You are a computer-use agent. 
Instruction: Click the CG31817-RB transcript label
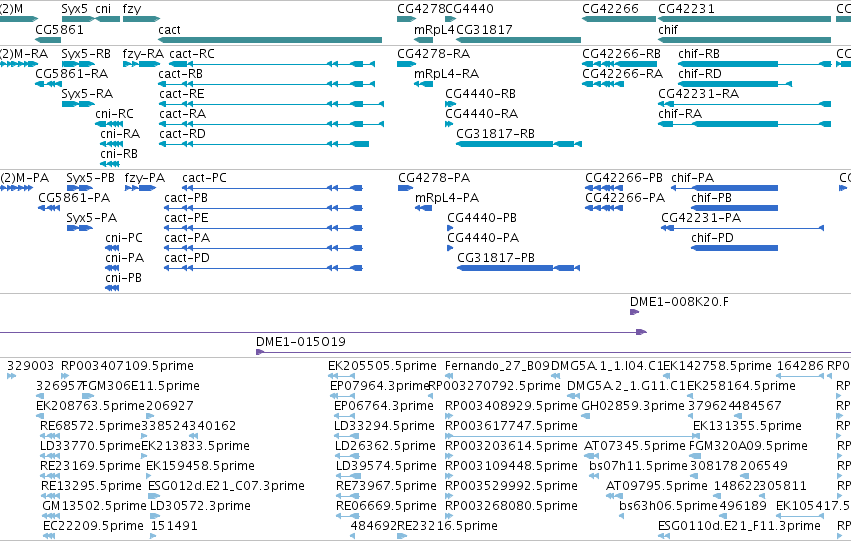point(496,134)
